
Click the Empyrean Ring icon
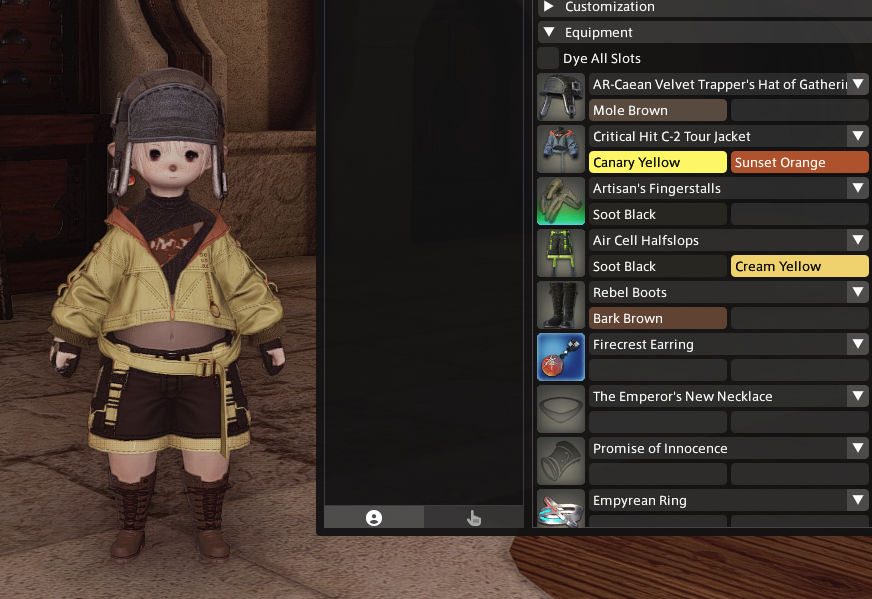point(561,508)
